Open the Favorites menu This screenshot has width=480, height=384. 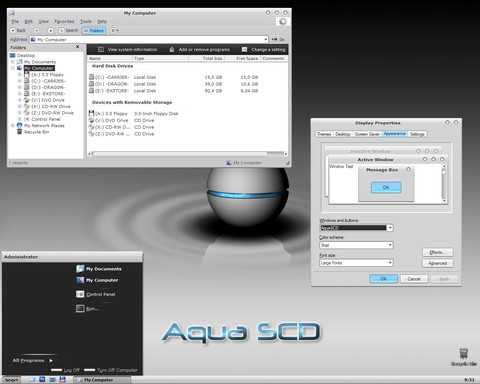click(64, 21)
